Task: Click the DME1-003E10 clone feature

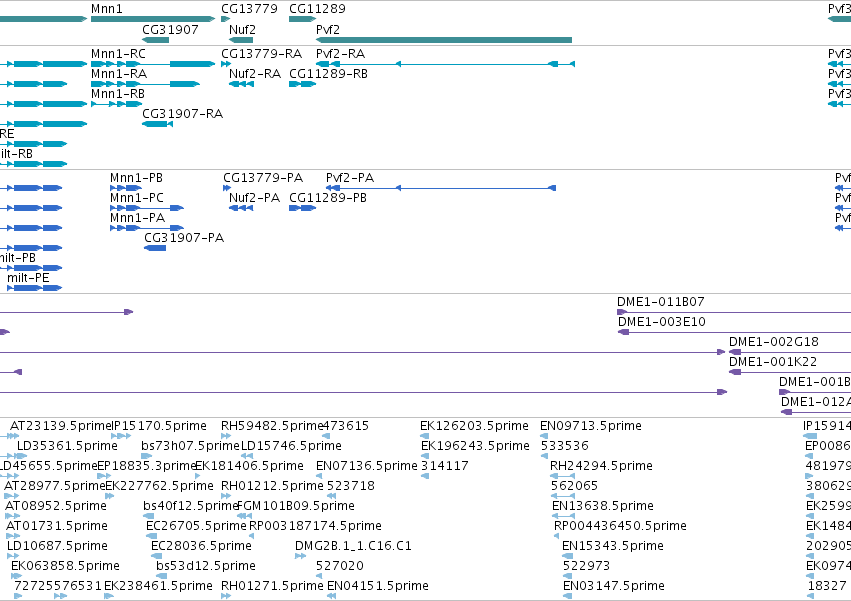Action: pos(735,332)
